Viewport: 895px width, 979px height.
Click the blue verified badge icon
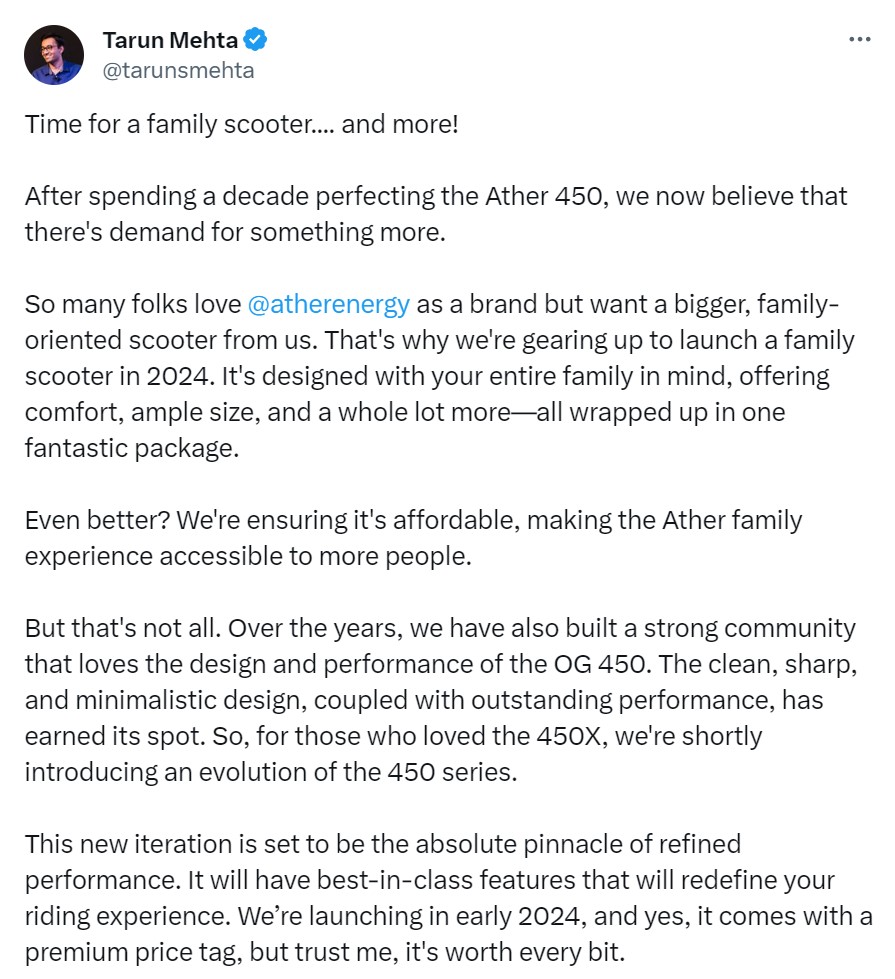(x=255, y=40)
